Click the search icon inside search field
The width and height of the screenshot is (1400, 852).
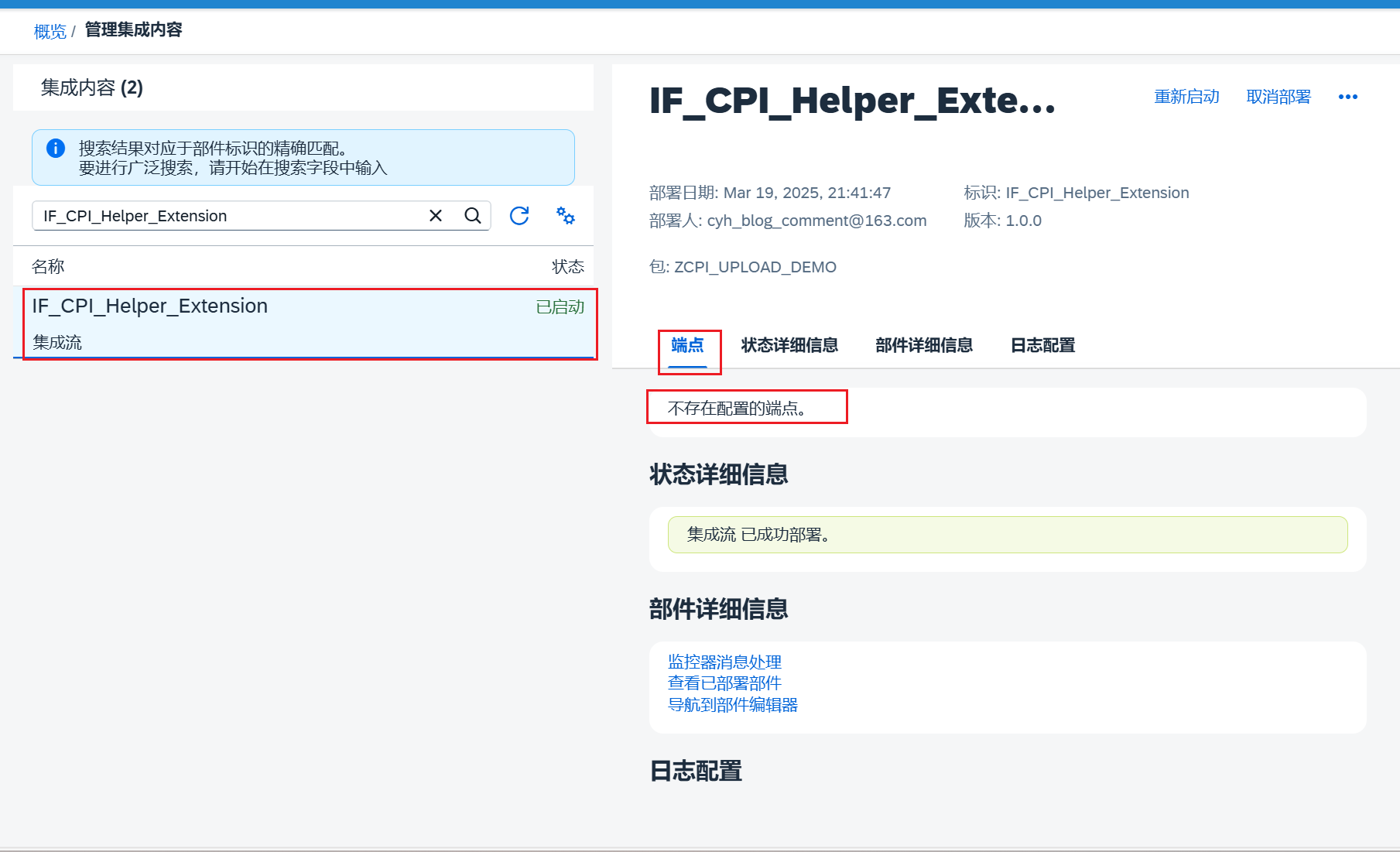tap(472, 215)
